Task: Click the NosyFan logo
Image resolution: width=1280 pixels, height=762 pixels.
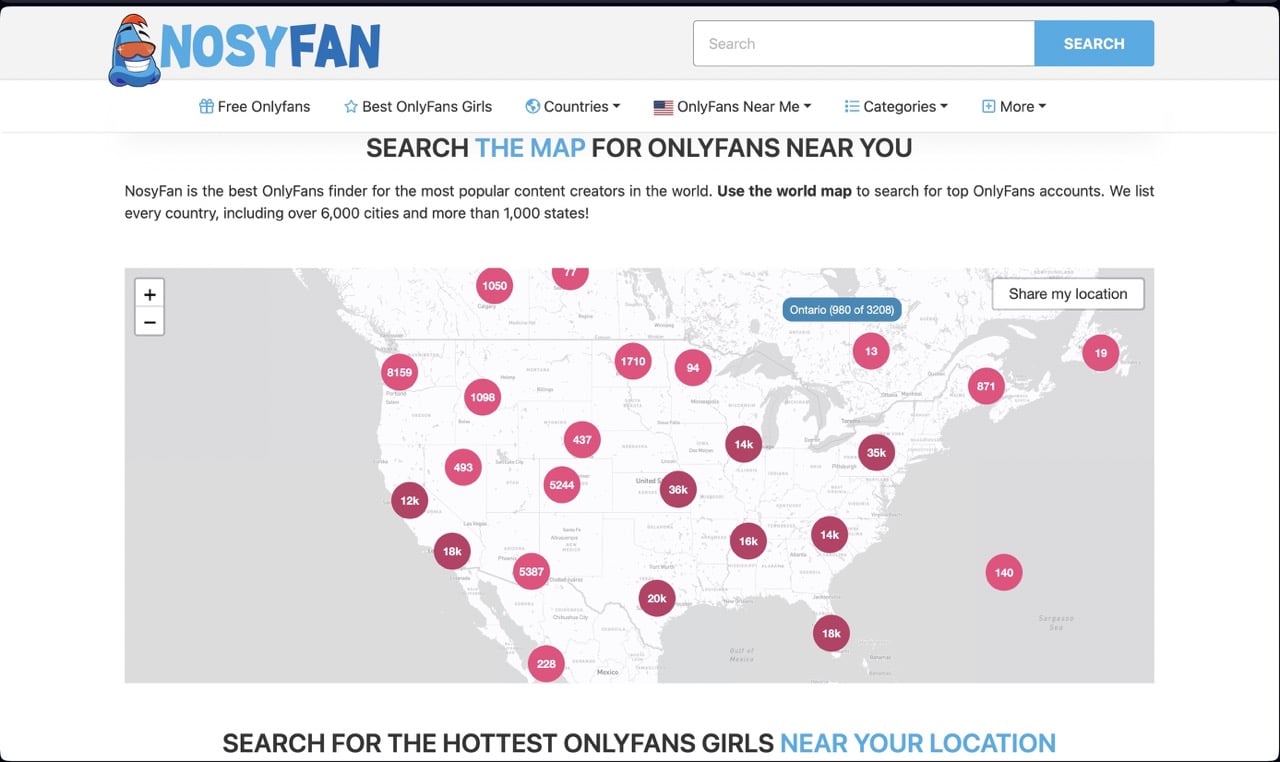Action: 245,49
